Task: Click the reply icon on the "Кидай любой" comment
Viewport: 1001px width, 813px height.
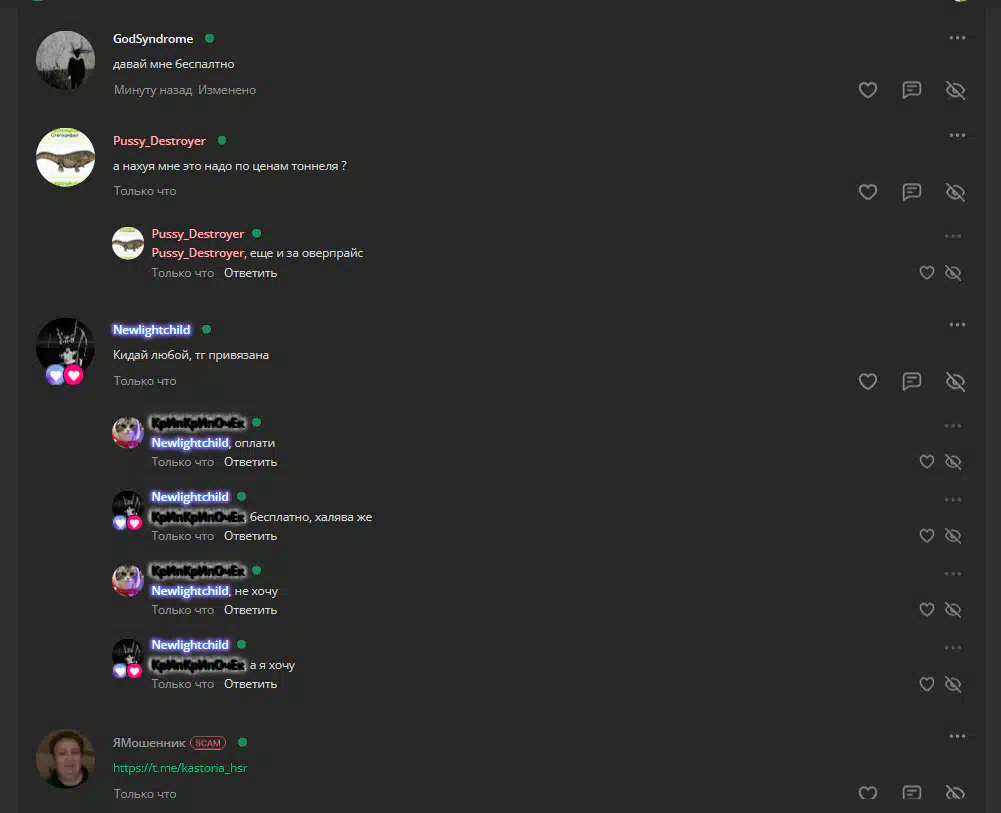Action: [912, 382]
